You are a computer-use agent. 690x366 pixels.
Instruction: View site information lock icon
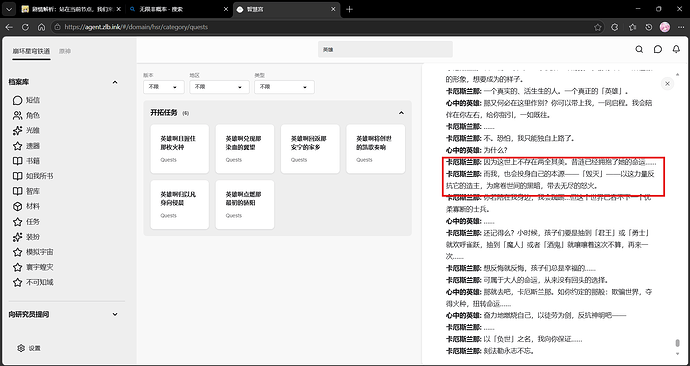(57, 27)
